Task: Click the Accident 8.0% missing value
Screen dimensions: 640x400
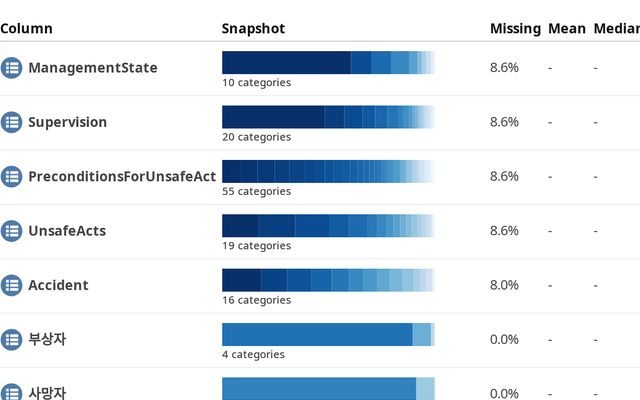Action: pos(504,285)
